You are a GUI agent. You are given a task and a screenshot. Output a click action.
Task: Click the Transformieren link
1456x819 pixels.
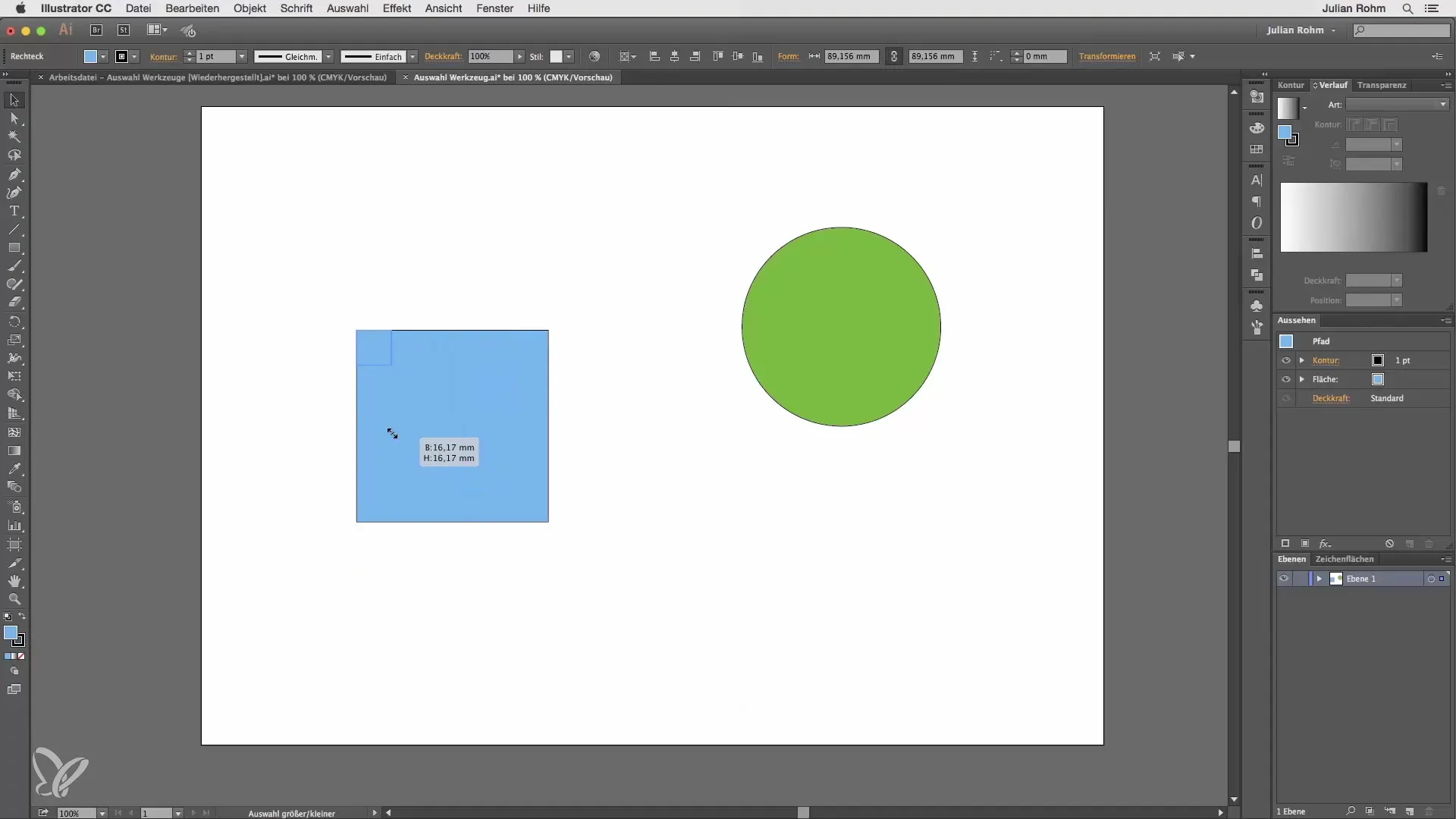[1107, 57]
